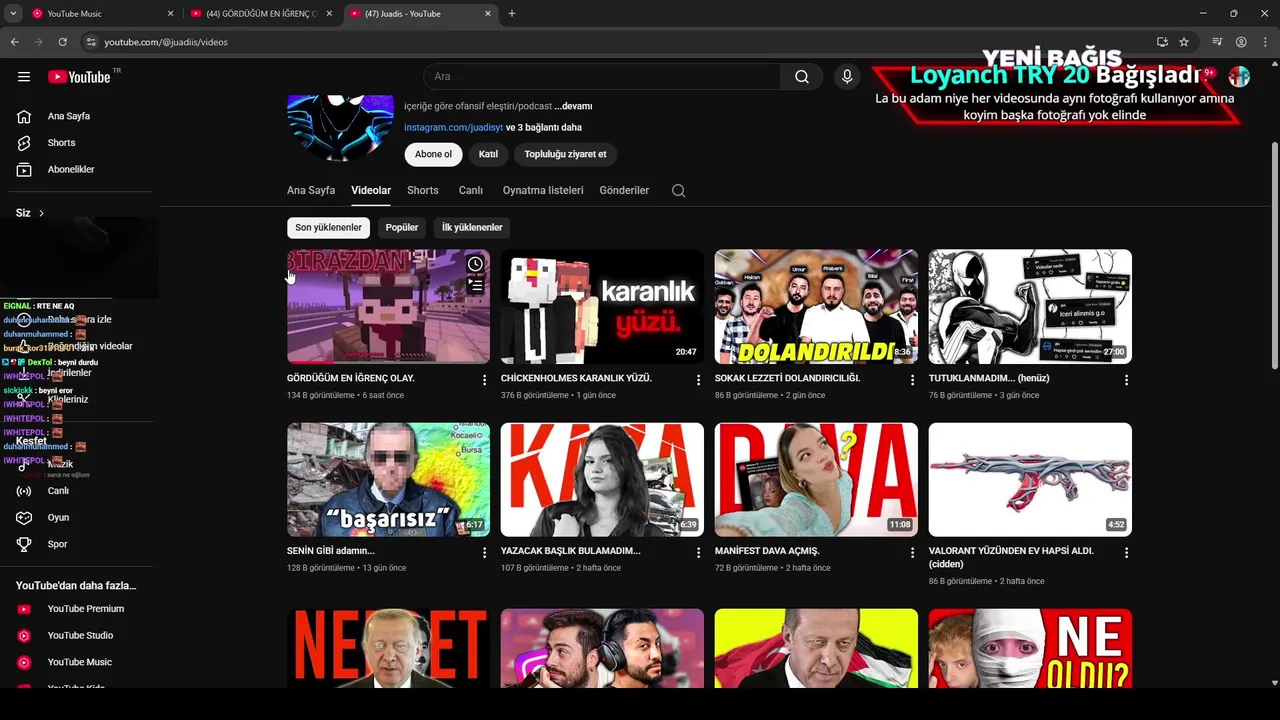Switch to the channel Shorts tab

coord(423,190)
